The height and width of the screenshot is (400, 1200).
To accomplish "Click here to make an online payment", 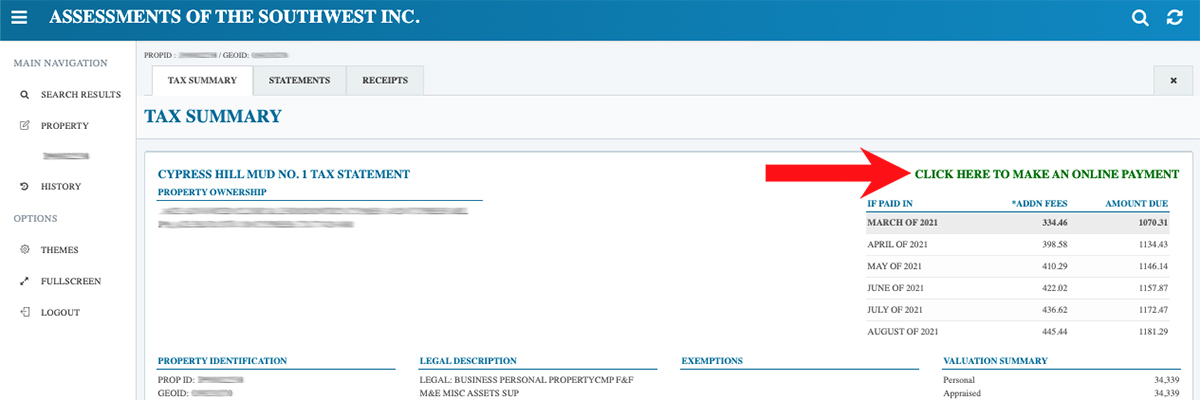I will pyautogui.click(x=1046, y=174).
